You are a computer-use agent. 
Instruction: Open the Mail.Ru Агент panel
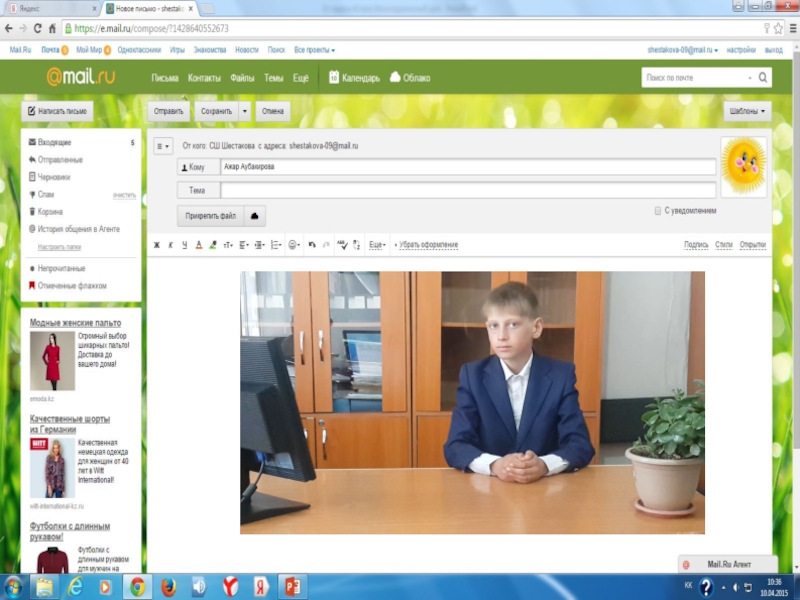coord(728,564)
